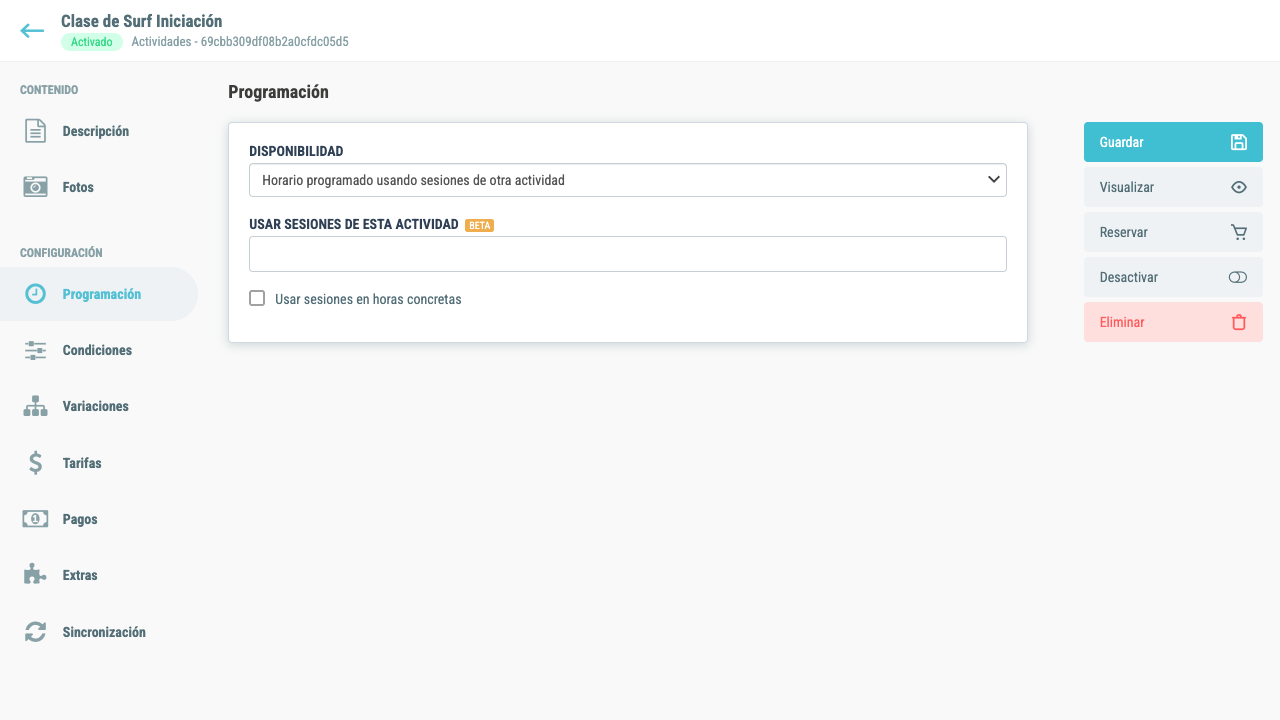
Task: Click the shopping cart icon on Reservar
Action: click(x=1239, y=232)
